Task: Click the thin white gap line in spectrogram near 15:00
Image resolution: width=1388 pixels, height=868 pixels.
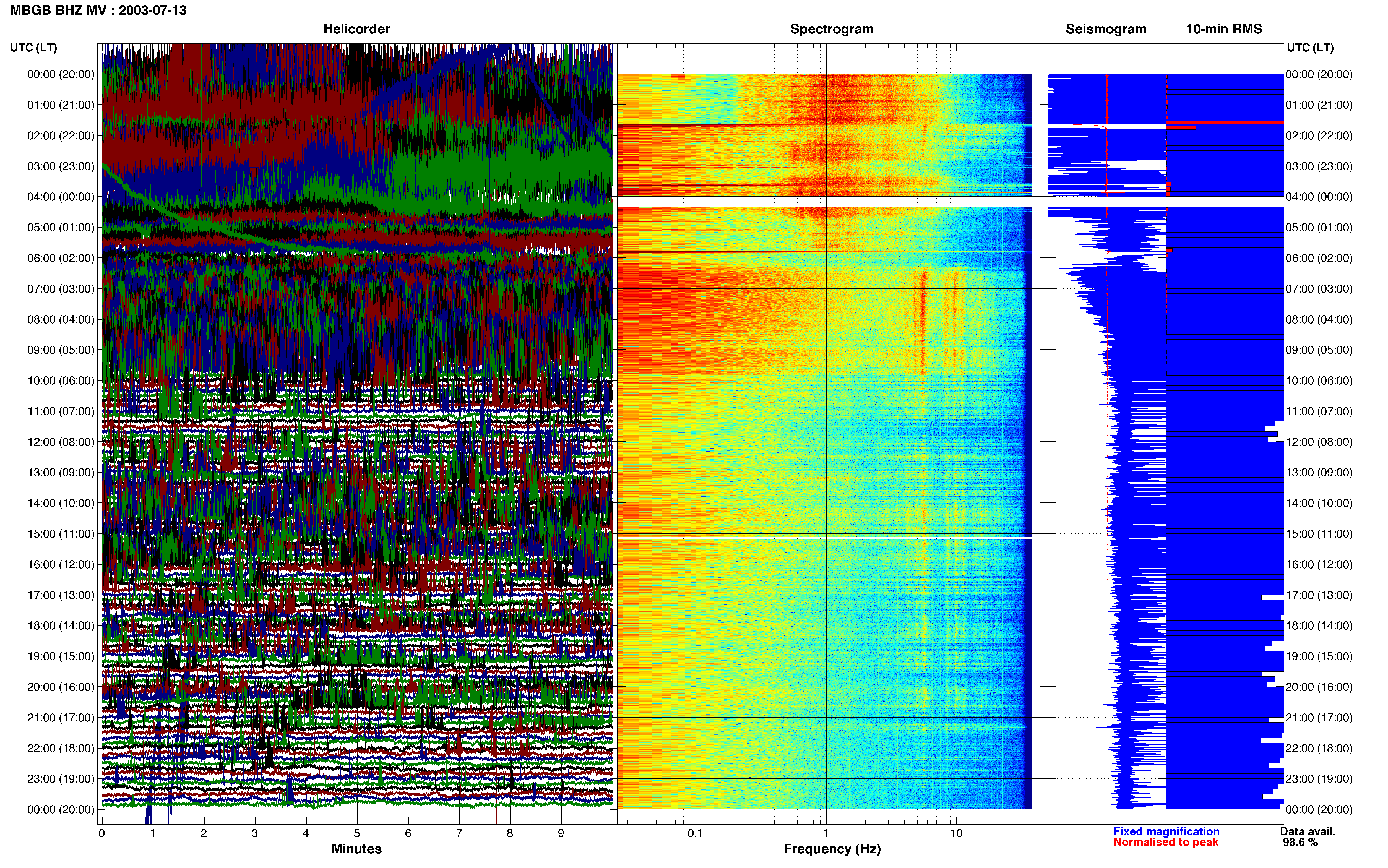Action: tap(824, 538)
